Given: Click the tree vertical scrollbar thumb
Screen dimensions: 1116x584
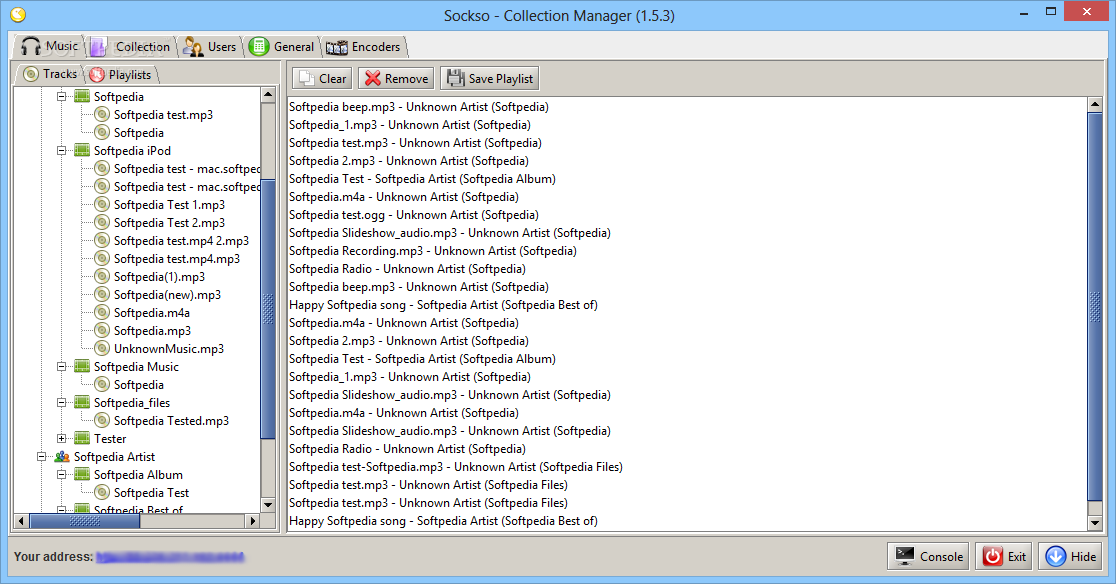Looking at the screenshot, I should 268,309.
